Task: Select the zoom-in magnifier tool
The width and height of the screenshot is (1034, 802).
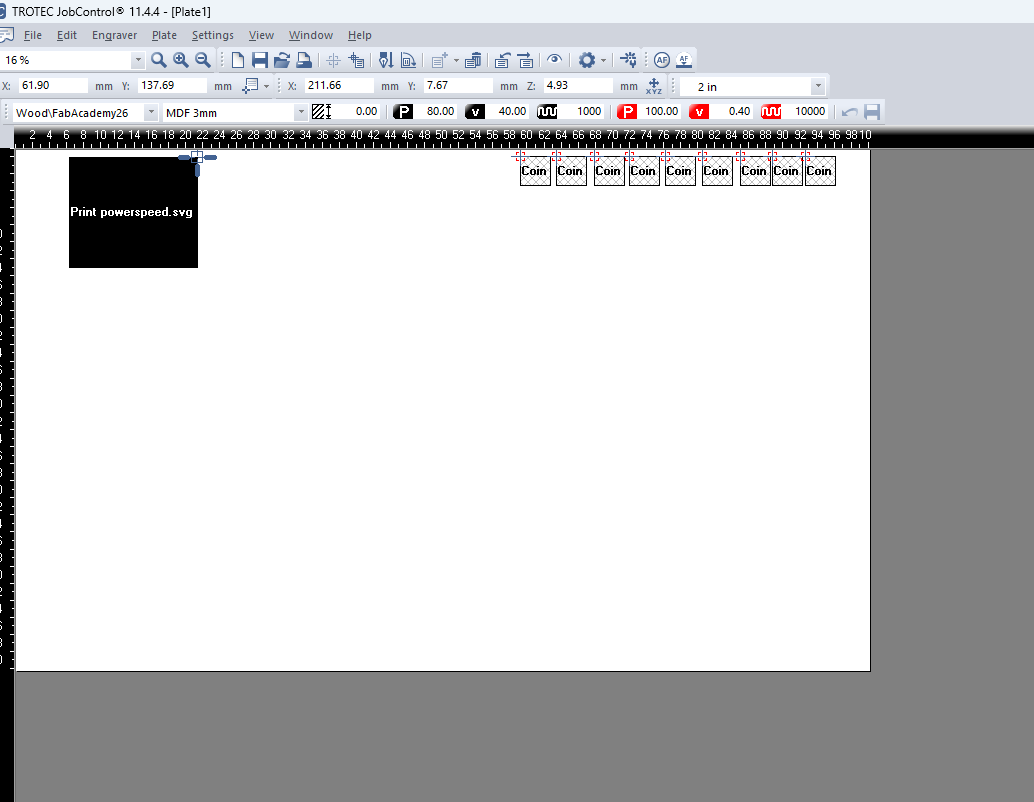Action: coord(180,60)
